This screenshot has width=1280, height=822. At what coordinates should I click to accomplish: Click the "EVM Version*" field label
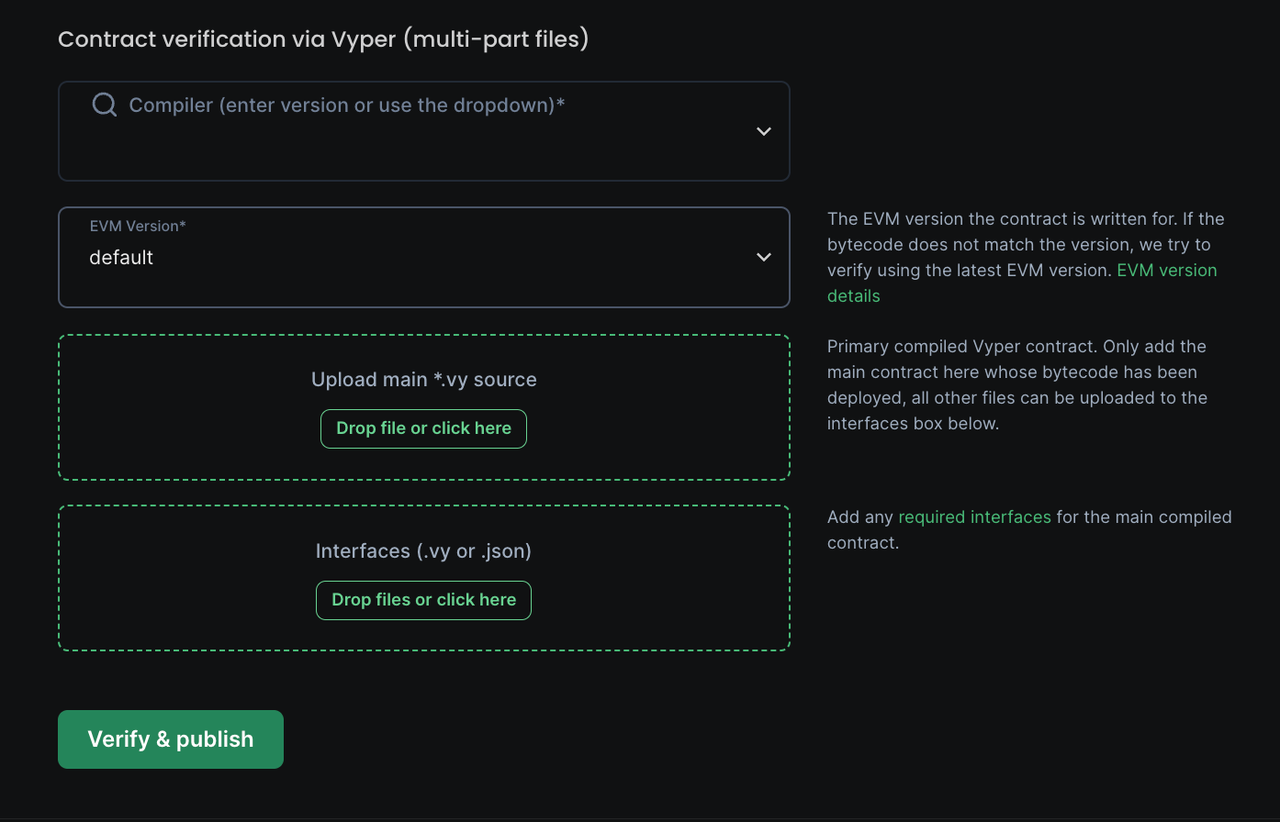138,226
